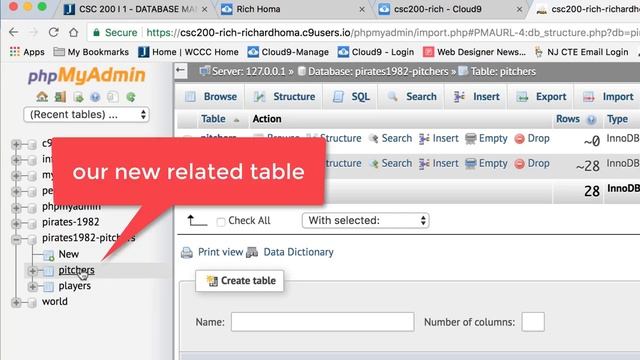The width and height of the screenshot is (640, 360).
Task: Open the Insert tab
Action: click(476, 97)
